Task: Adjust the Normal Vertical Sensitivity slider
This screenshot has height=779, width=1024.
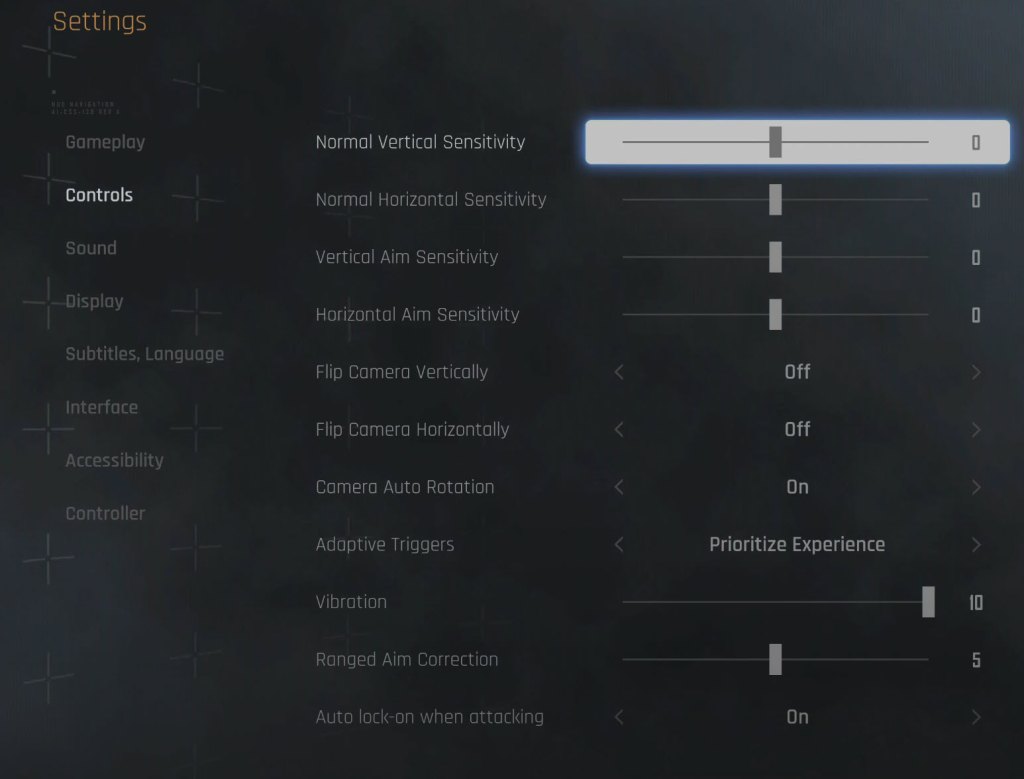Action: pyautogui.click(x=775, y=142)
